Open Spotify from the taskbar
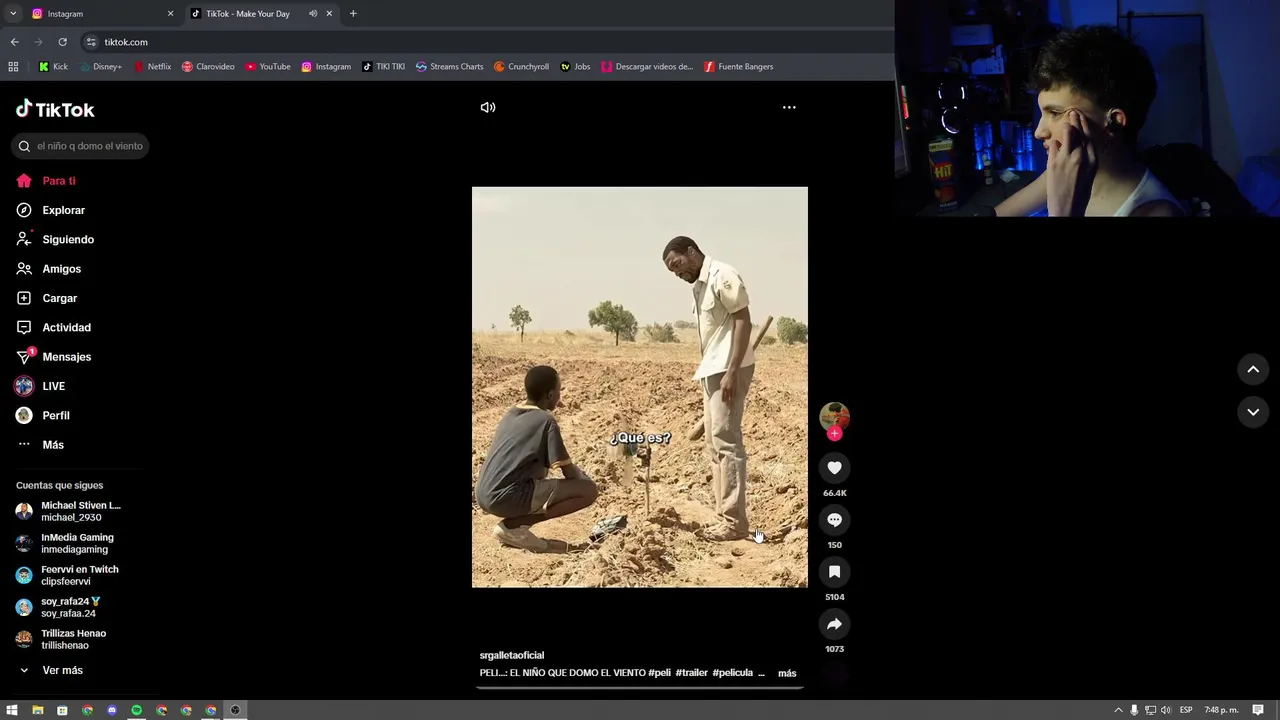1280x720 pixels. 137,710
